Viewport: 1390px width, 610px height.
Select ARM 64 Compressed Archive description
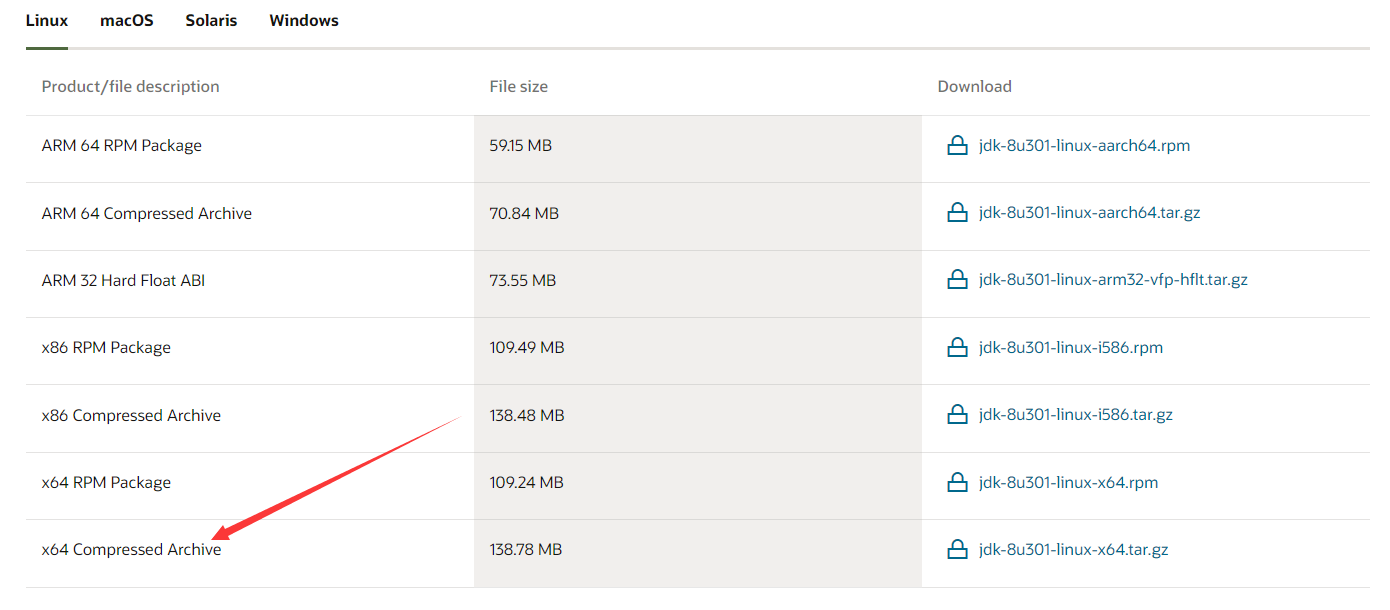(147, 214)
